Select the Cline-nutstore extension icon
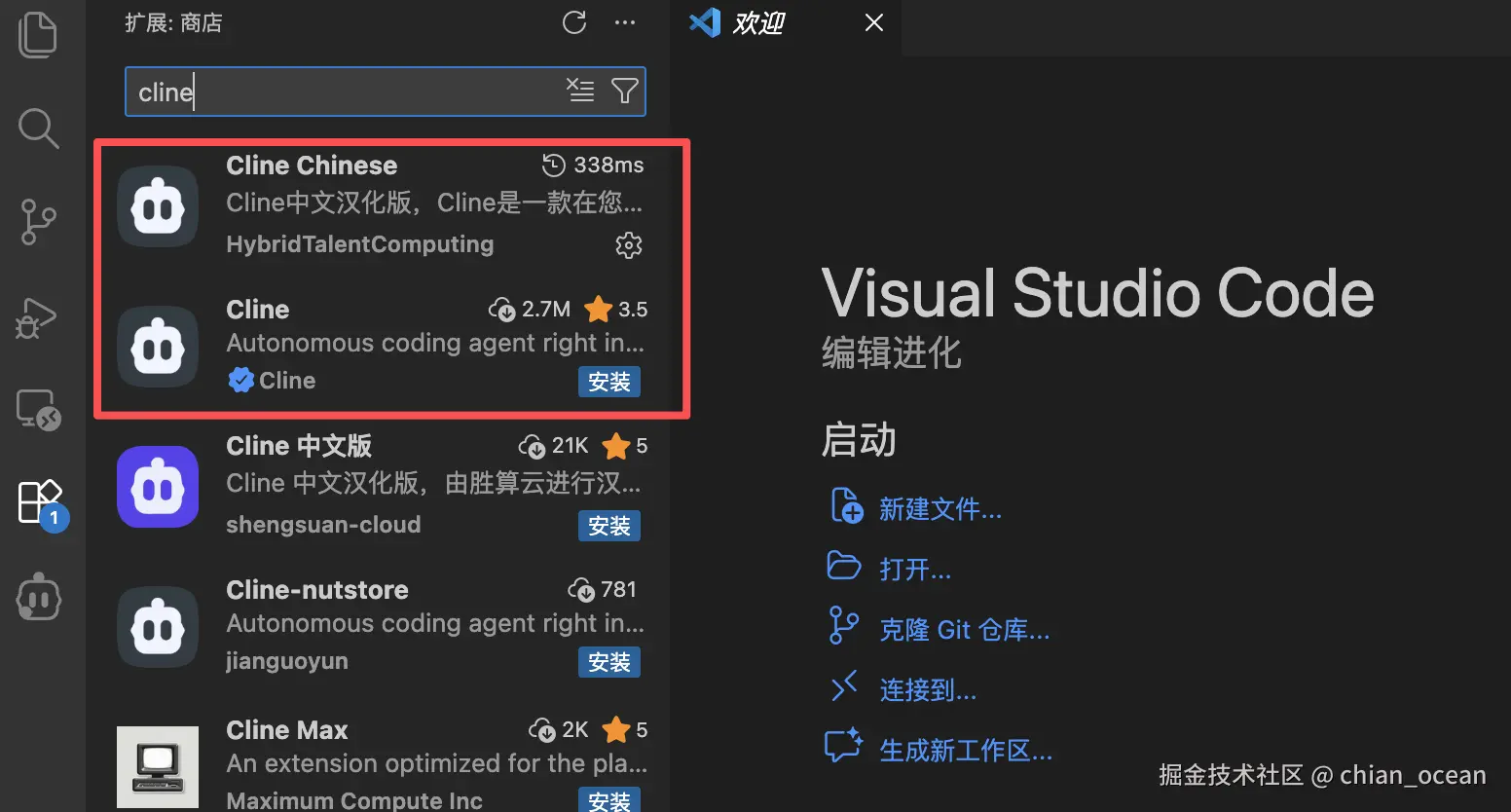1511x812 pixels. 158,627
